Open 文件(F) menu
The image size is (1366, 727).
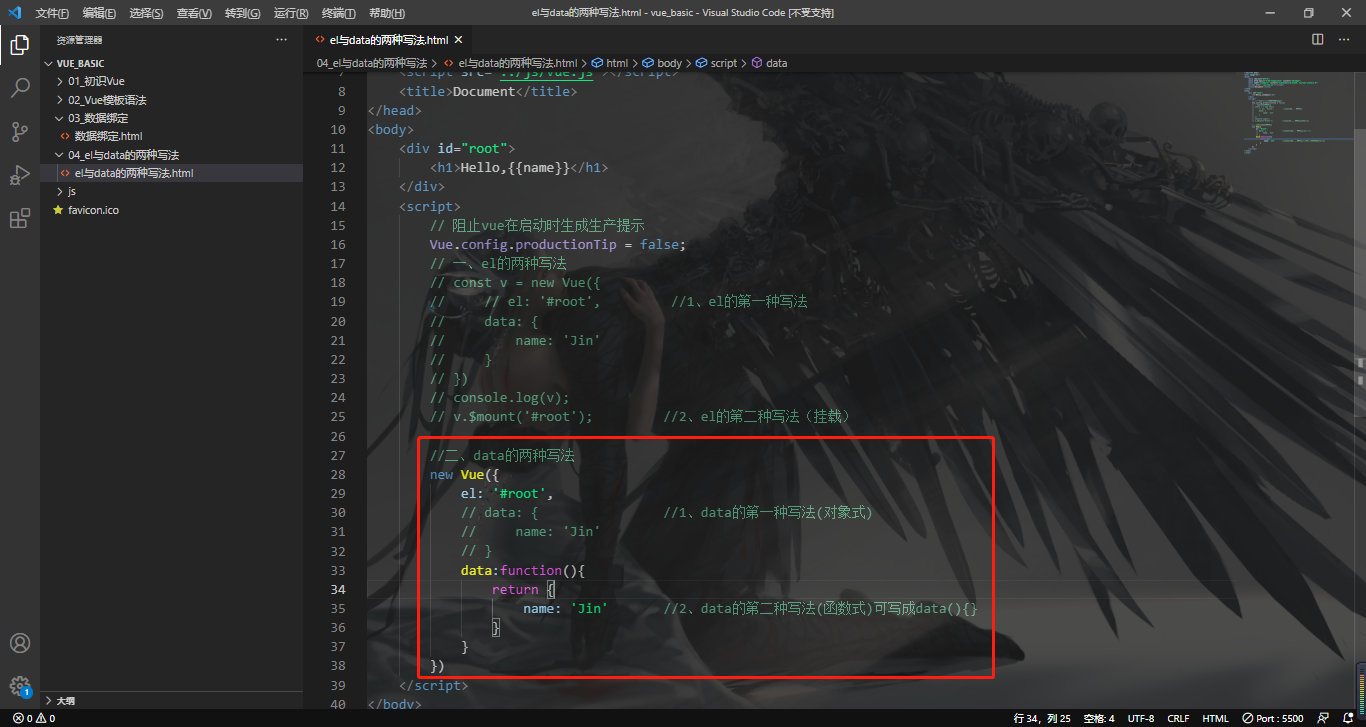(x=52, y=13)
